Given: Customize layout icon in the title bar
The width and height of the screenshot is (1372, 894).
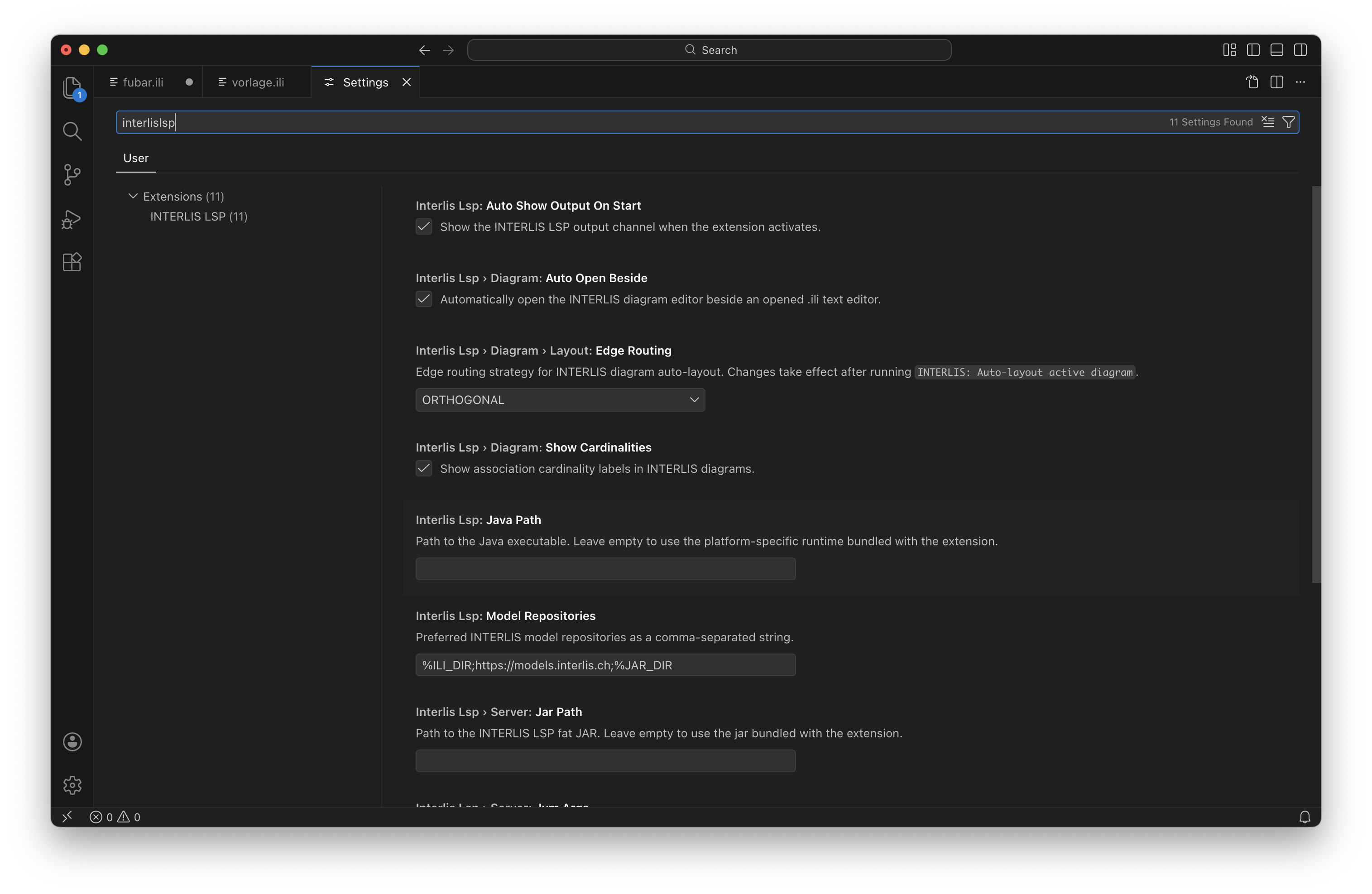Looking at the screenshot, I should tap(1229, 50).
